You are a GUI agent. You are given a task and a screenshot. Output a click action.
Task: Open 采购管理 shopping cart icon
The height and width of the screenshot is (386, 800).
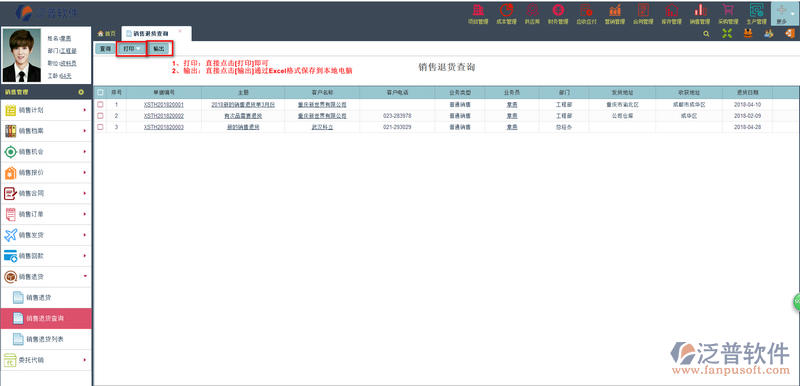(x=728, y=10)
